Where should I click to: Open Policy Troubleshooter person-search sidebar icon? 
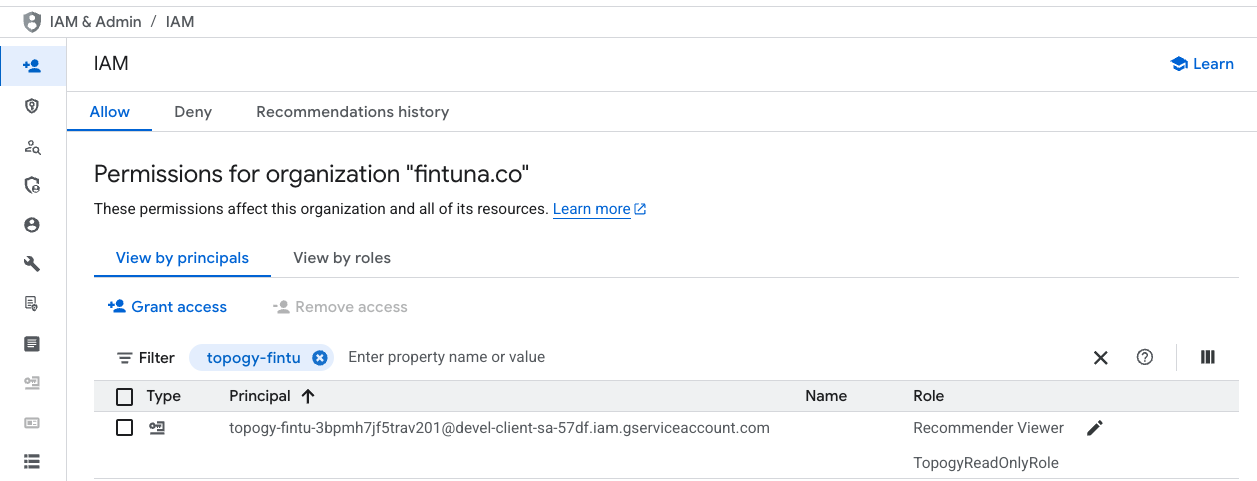(x=32, y=147)
